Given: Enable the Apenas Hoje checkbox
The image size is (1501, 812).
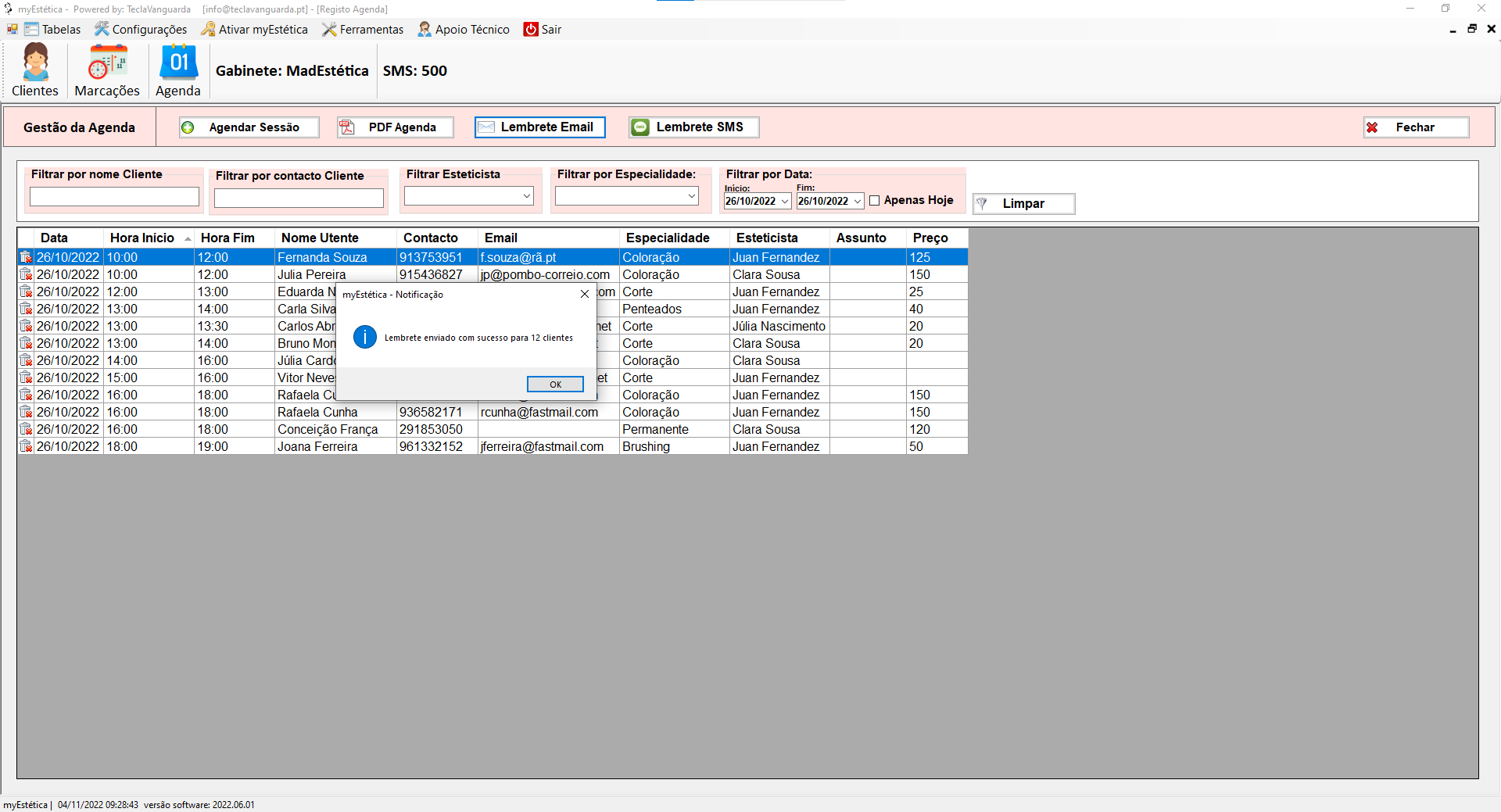Looking at the screenshot, I should click(x=875, y=201).
